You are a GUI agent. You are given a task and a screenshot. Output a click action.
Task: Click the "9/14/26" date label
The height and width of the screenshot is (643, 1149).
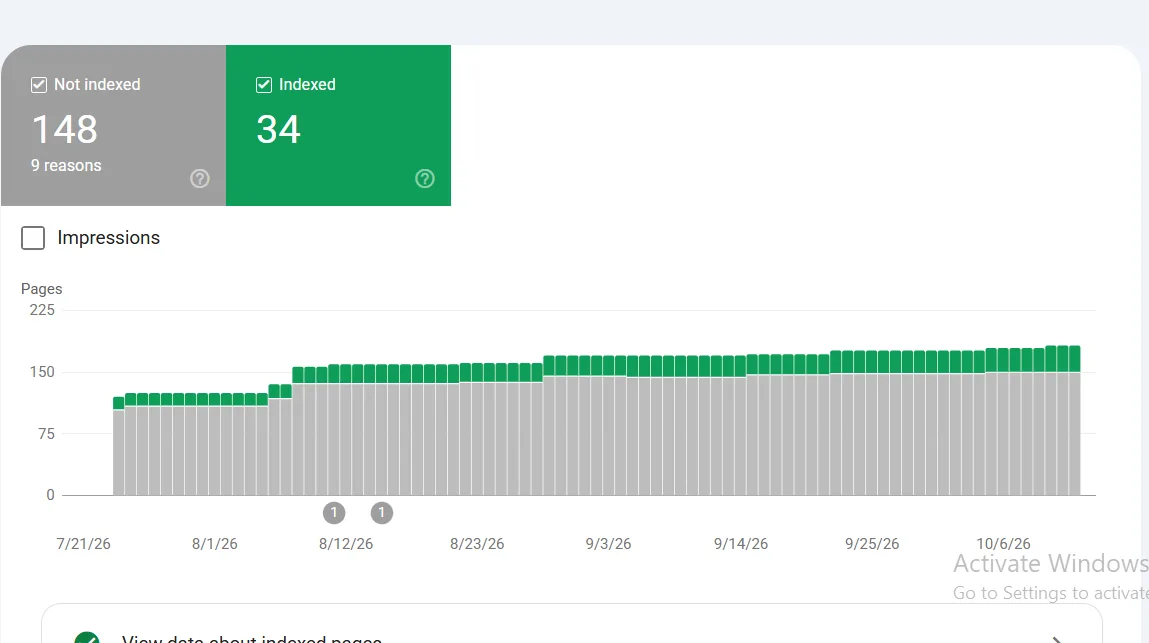pos(741,544)
